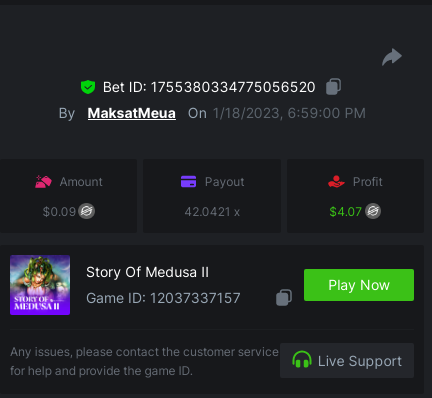
Task: Click the coin icon beside $0.09
Action: point(87,211)
